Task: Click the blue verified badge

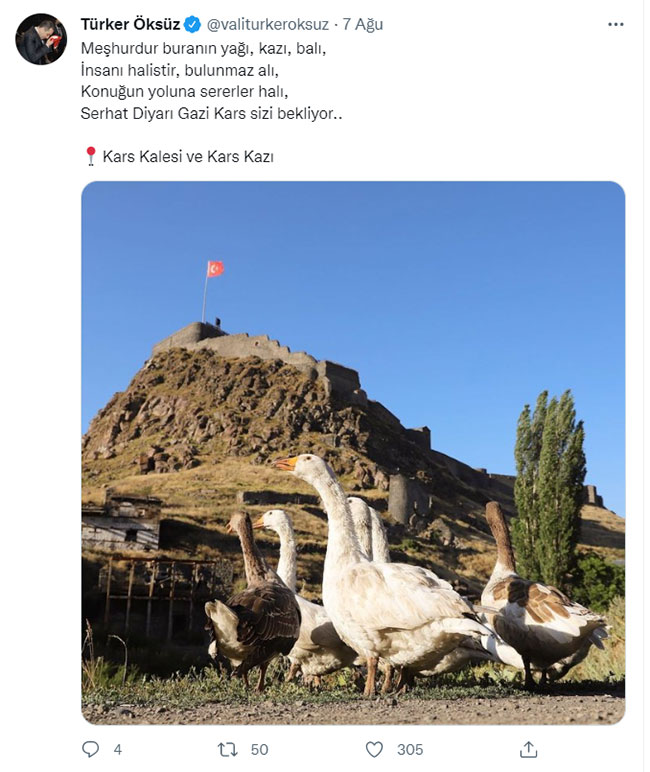Action: 192,24
